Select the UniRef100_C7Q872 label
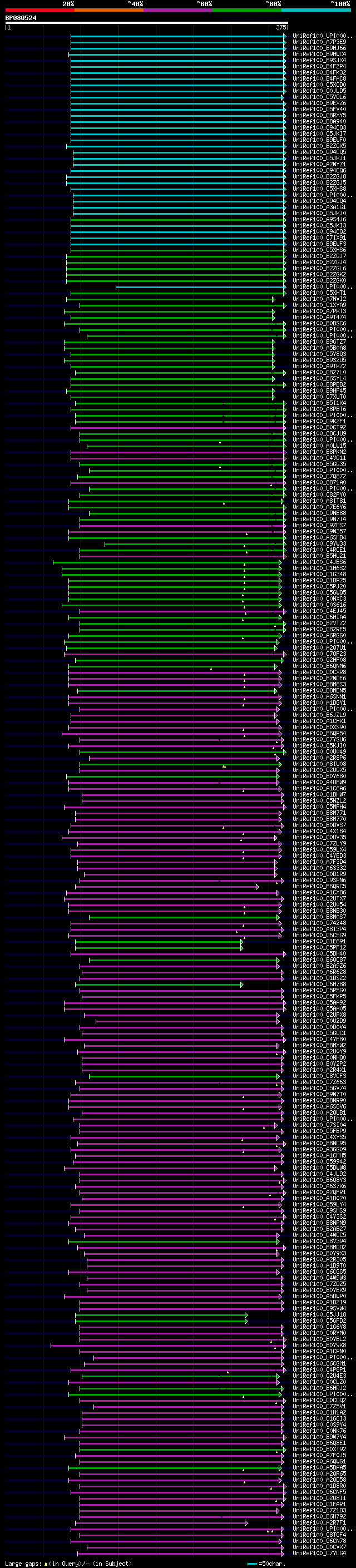 (x=319, y=476)
